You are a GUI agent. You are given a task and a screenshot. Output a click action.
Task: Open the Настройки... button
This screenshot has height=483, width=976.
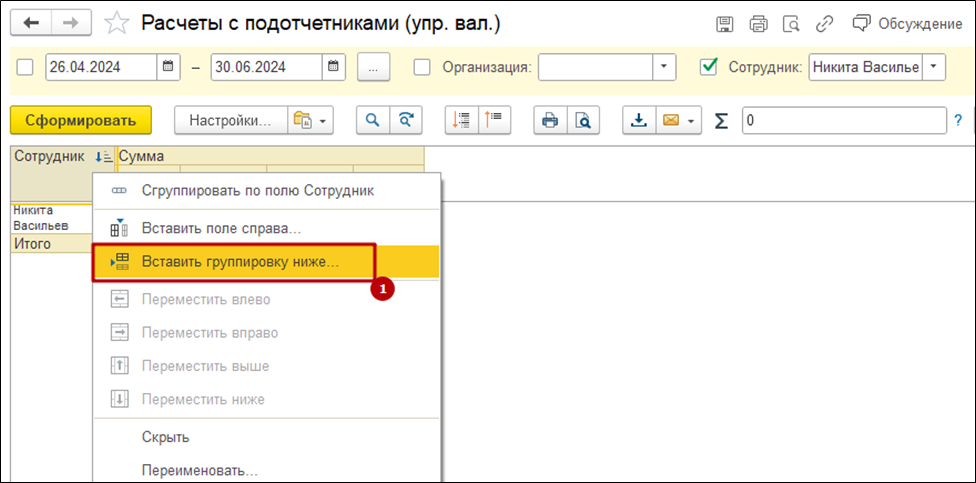coord(230,120)
